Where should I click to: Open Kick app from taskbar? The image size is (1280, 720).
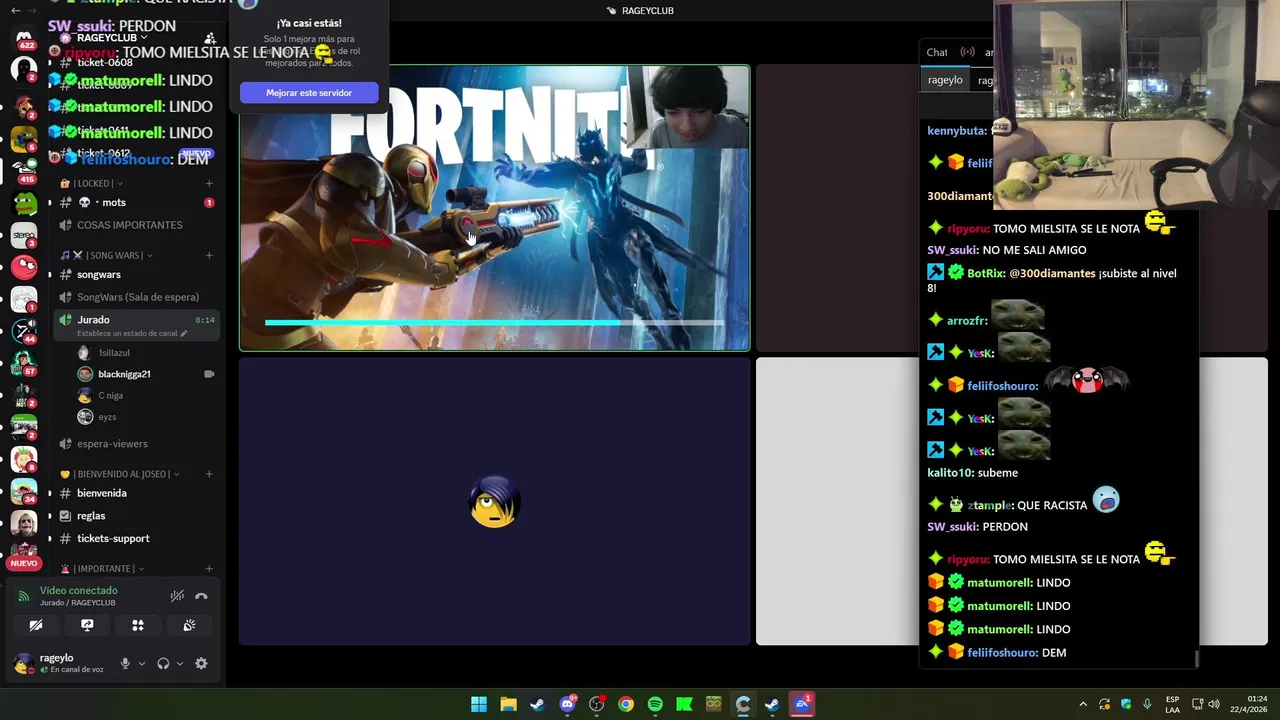[x=684, y=704]
